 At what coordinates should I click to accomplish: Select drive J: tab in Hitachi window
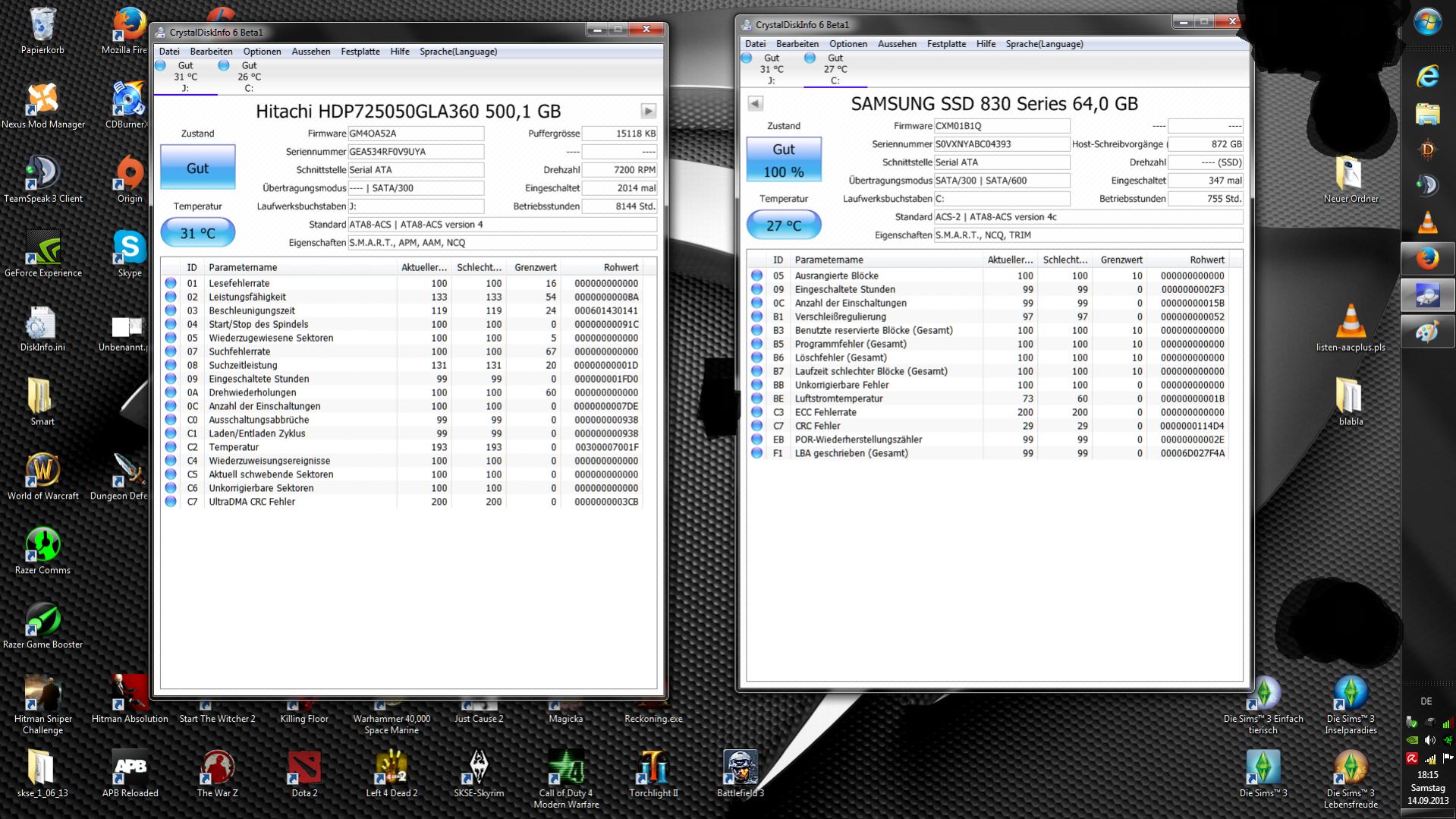click(x=185, y=77)
